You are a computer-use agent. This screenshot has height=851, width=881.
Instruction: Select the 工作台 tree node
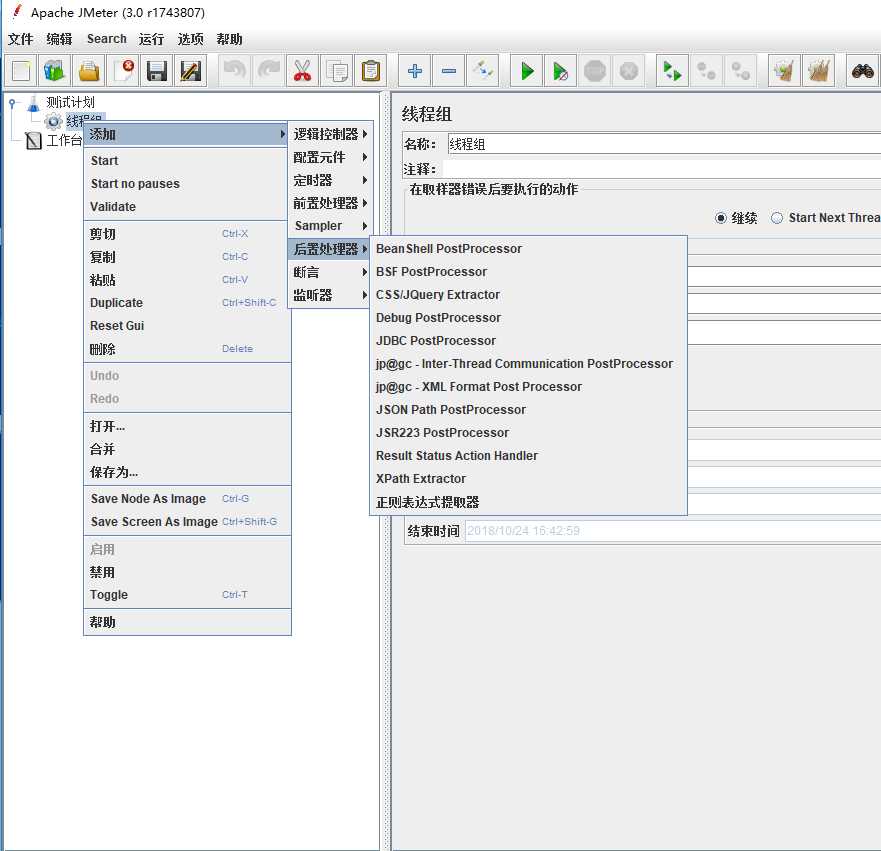tap(63, 140)
